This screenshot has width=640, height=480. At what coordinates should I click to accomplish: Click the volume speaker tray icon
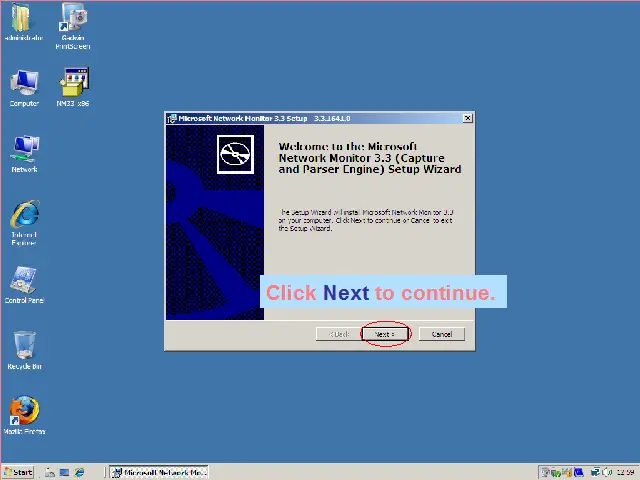[607, 472]
